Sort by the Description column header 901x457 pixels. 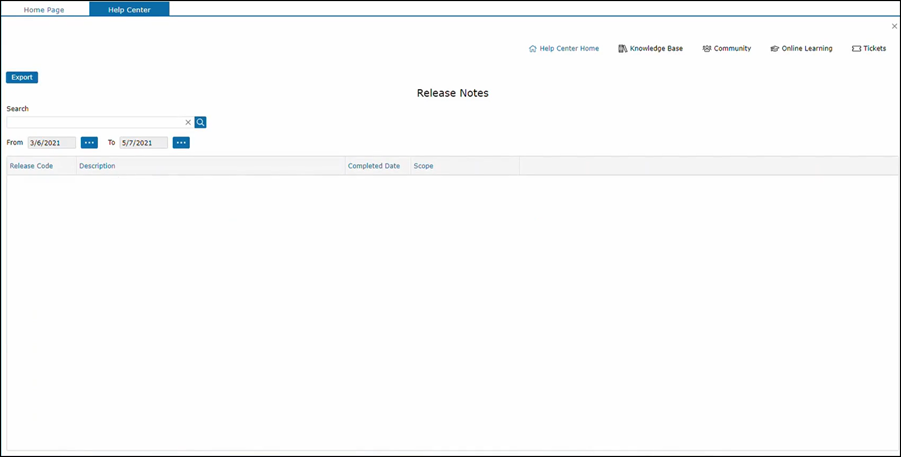[97, 166]
